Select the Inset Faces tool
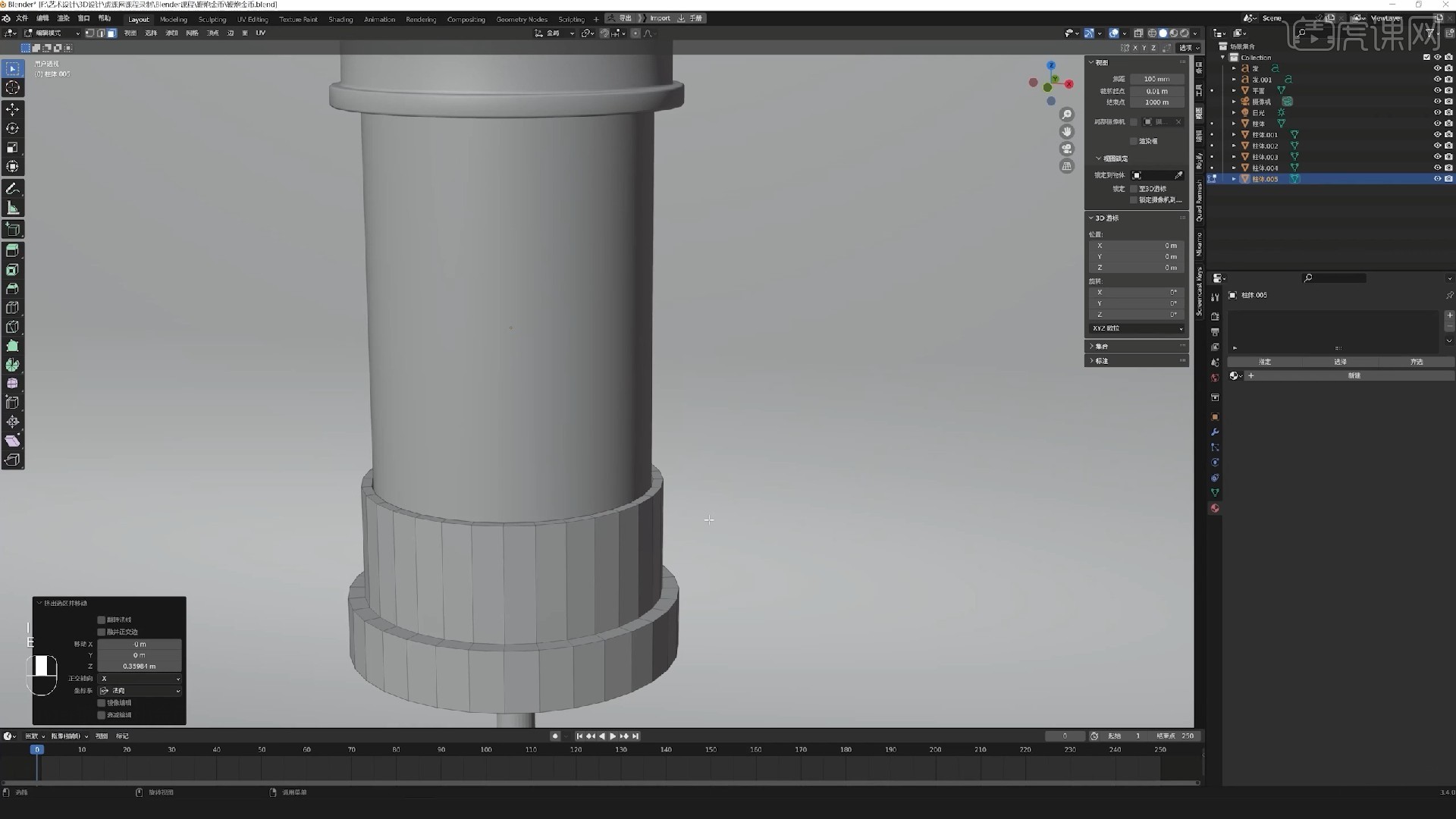This screenshot has height=819, width=1456. 13,270
